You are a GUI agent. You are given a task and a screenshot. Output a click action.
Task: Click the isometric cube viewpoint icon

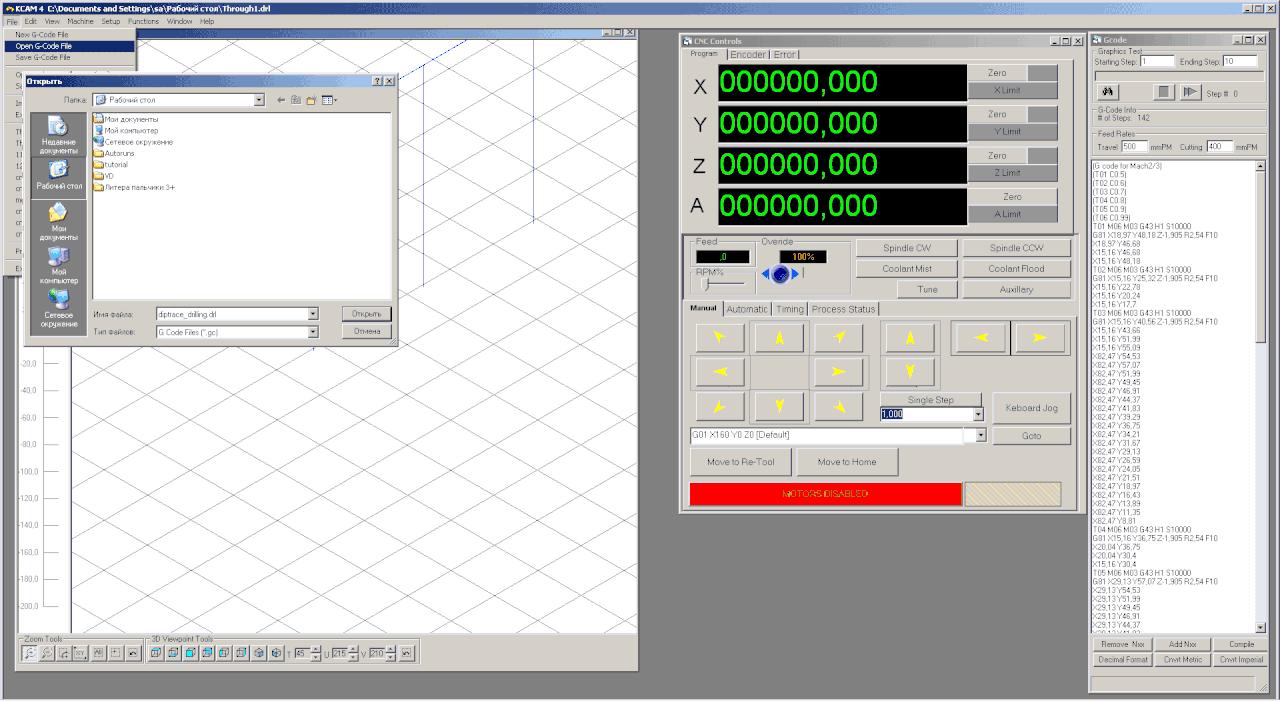coord(258,653)
